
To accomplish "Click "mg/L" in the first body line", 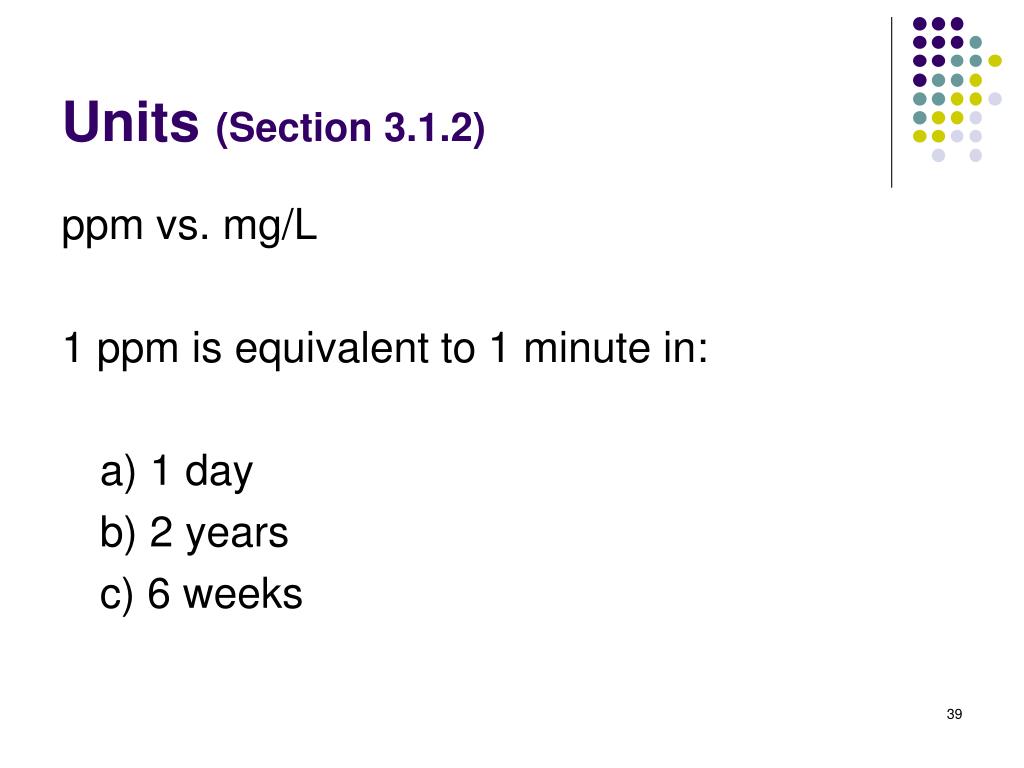I will point(270,228).
